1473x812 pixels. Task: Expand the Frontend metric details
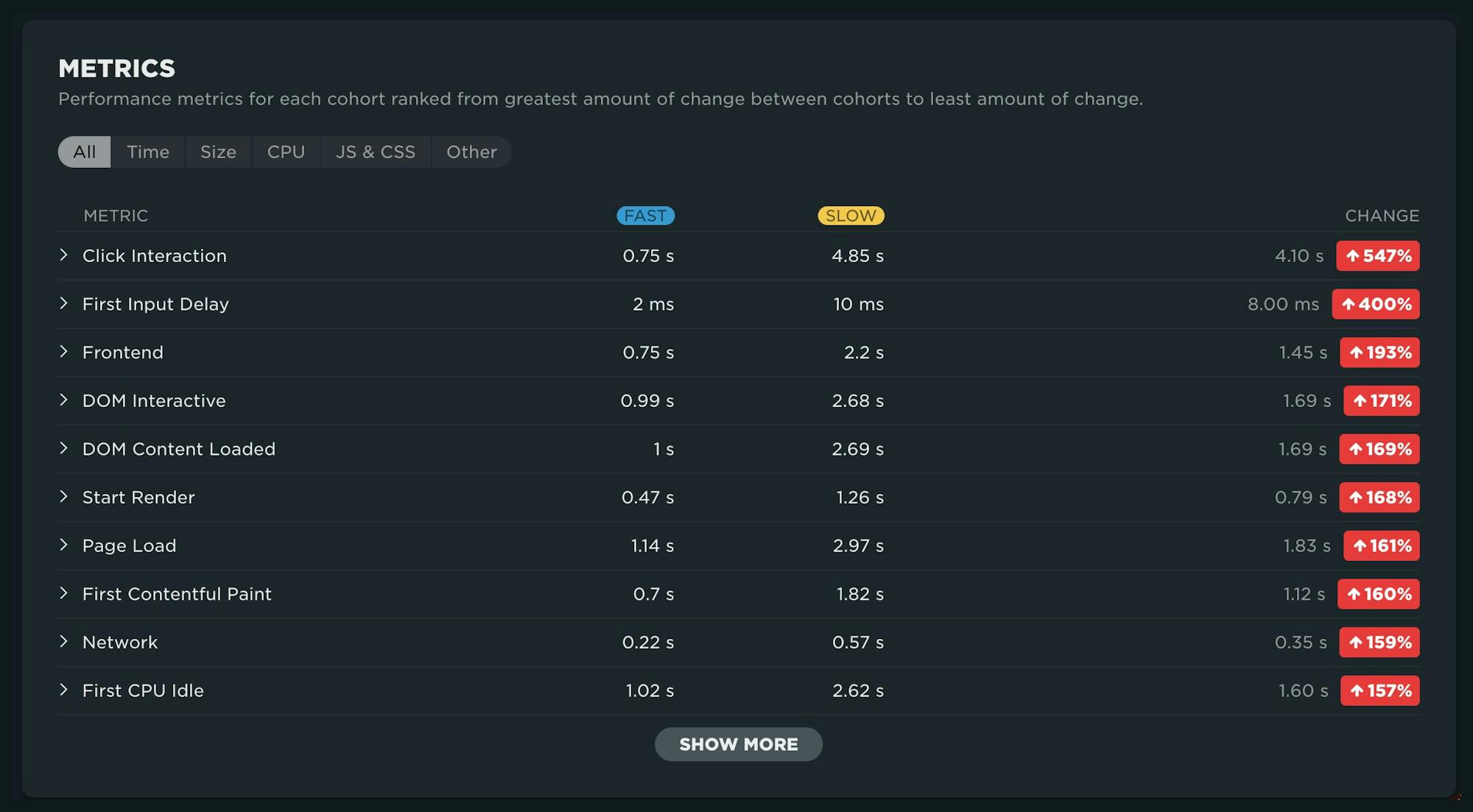click(63, 352)
